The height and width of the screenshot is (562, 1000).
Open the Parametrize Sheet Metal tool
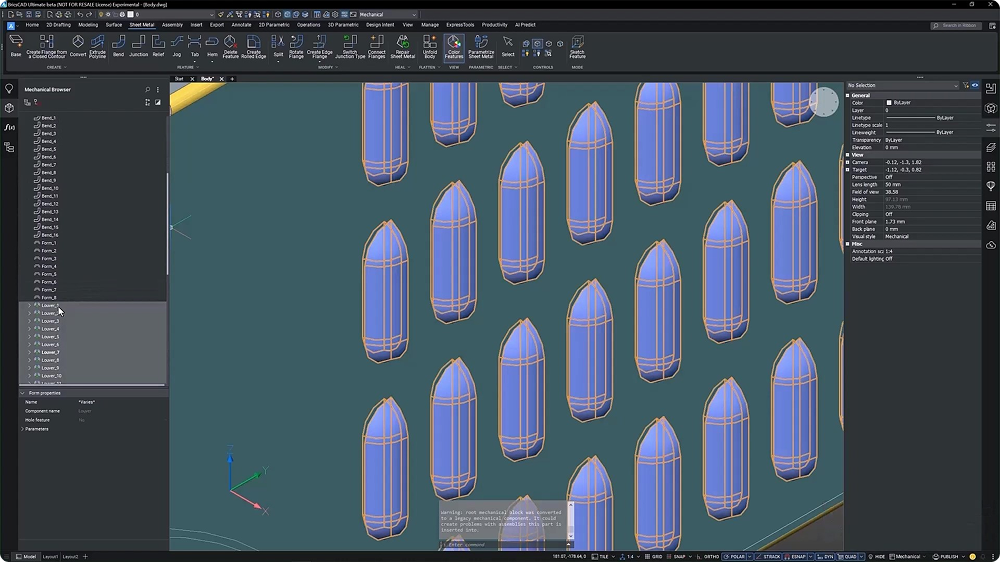click(x=481, y=46)
